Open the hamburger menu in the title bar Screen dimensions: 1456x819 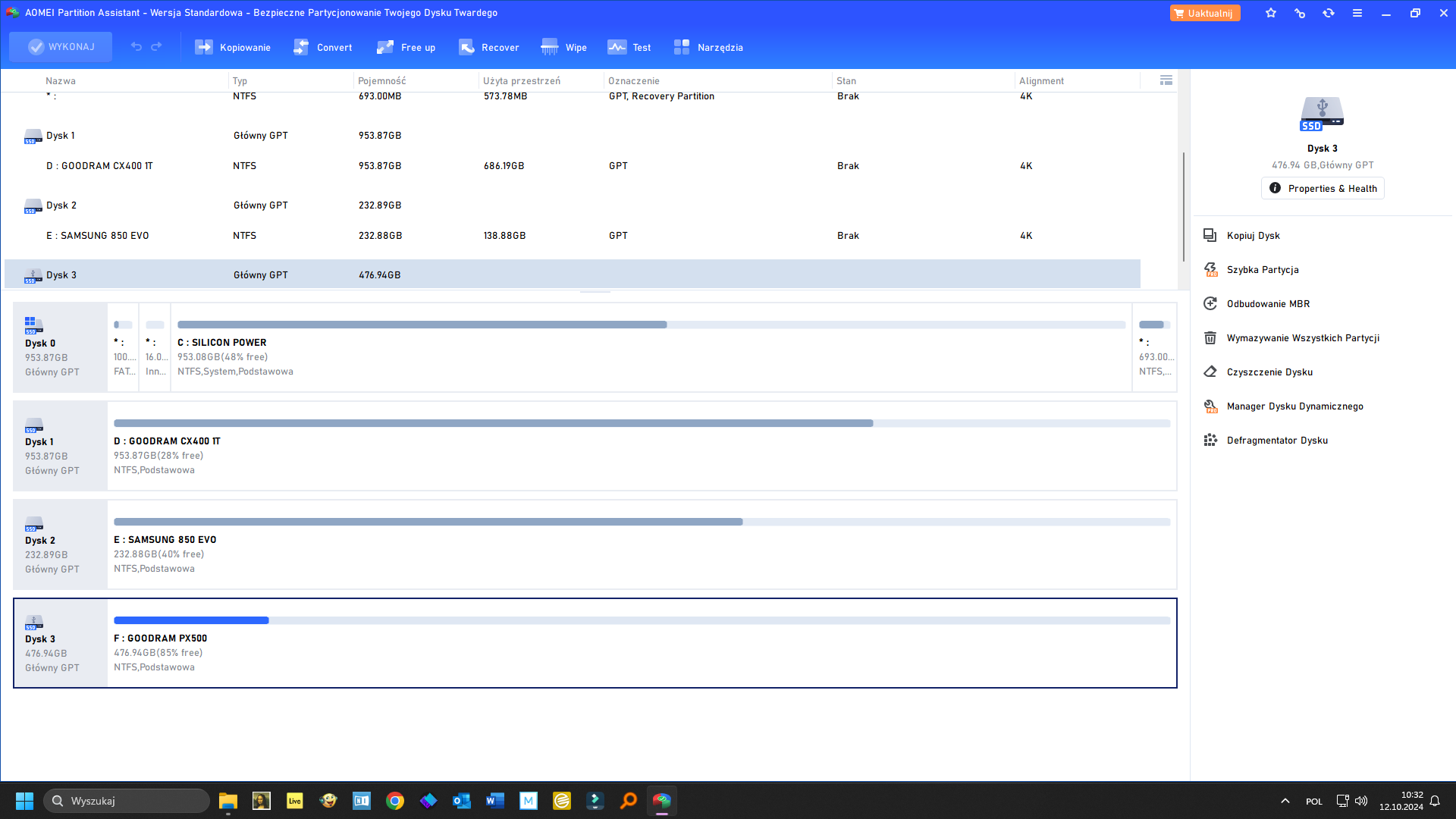1357,13
